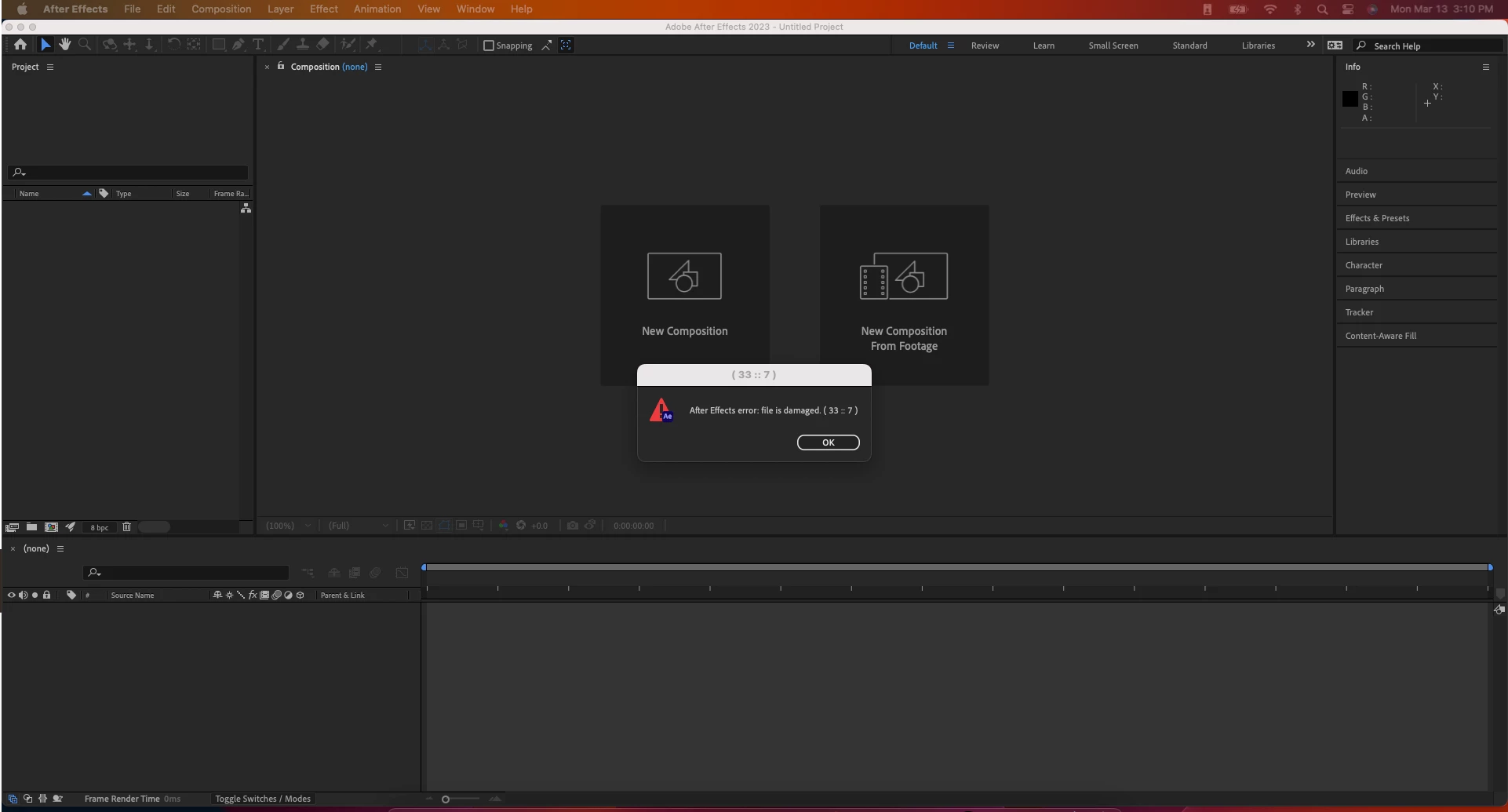Select the Clone Stamp tool

point(302,45)
